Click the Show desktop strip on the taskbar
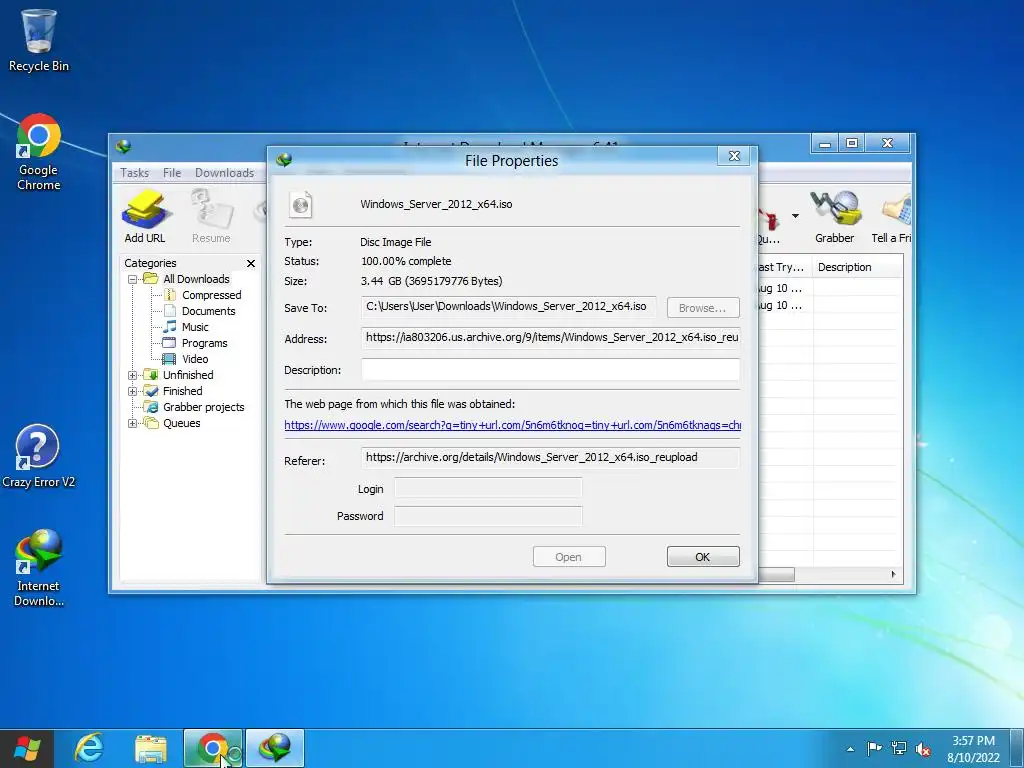 (x=1017, y=748)
